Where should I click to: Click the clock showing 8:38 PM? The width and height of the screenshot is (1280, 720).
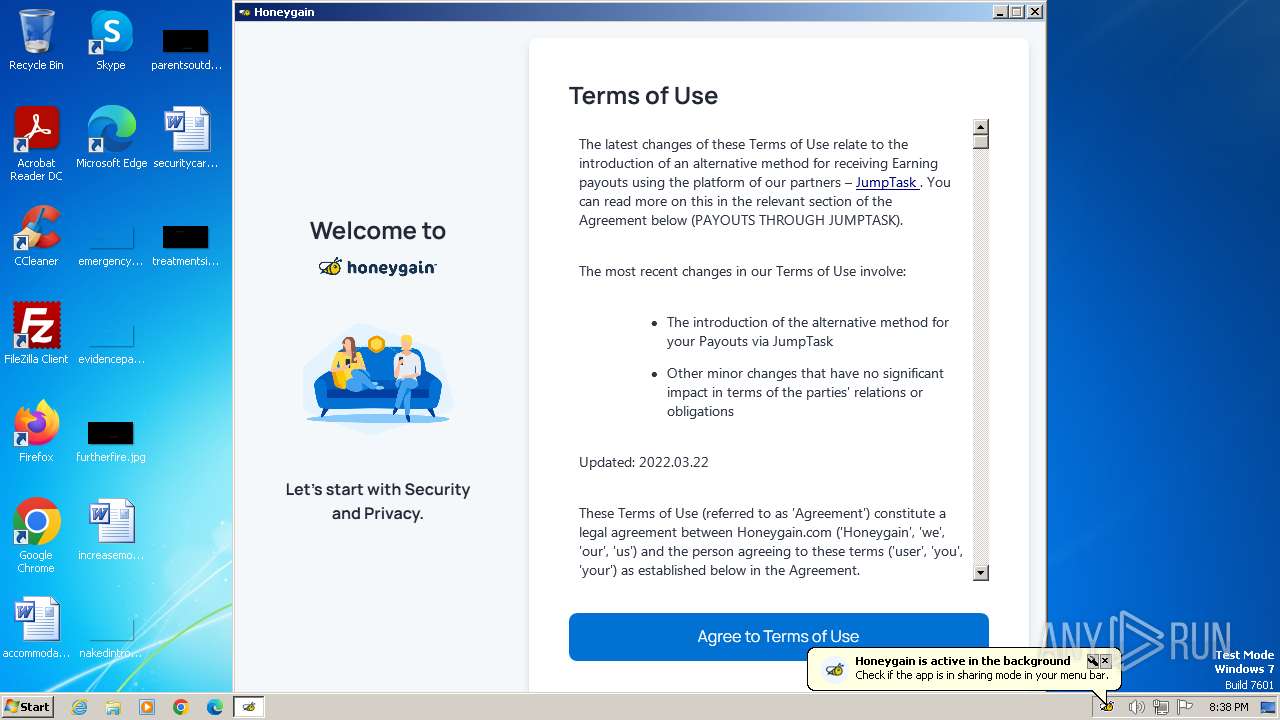pos(1228,707)
